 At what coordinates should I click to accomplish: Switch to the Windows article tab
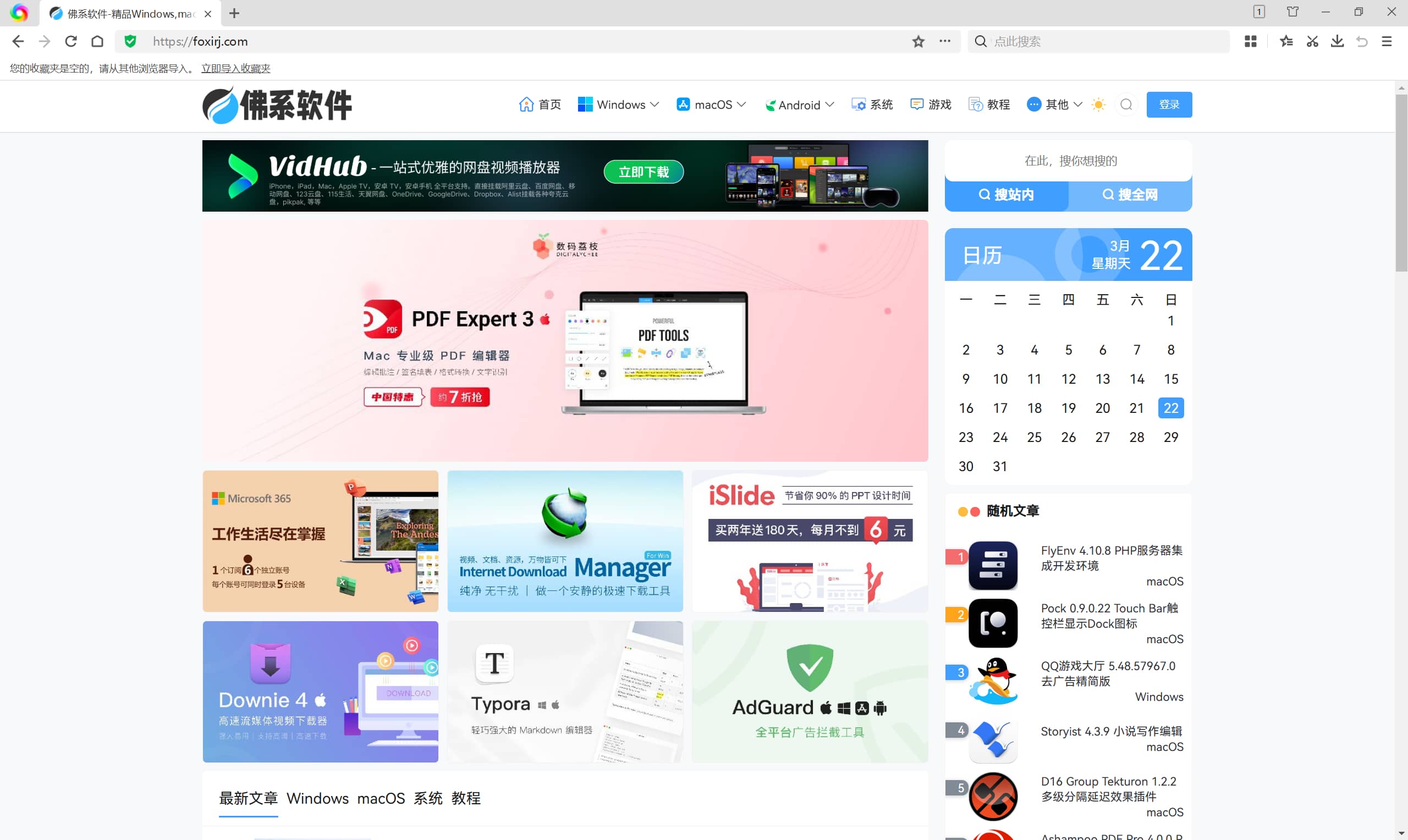(317, 798)
